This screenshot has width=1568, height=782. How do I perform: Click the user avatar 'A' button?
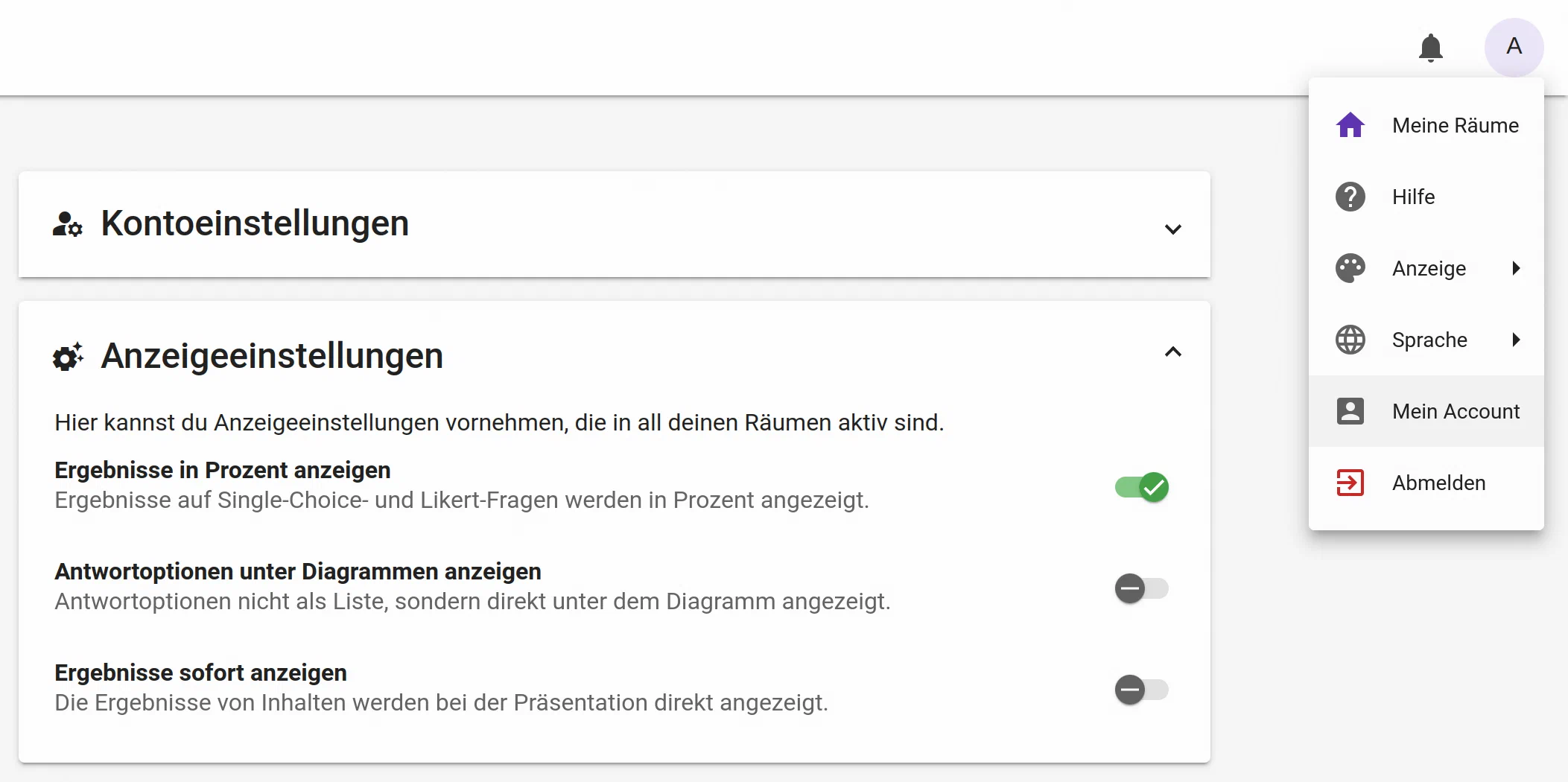click(x=1514, y=47)
